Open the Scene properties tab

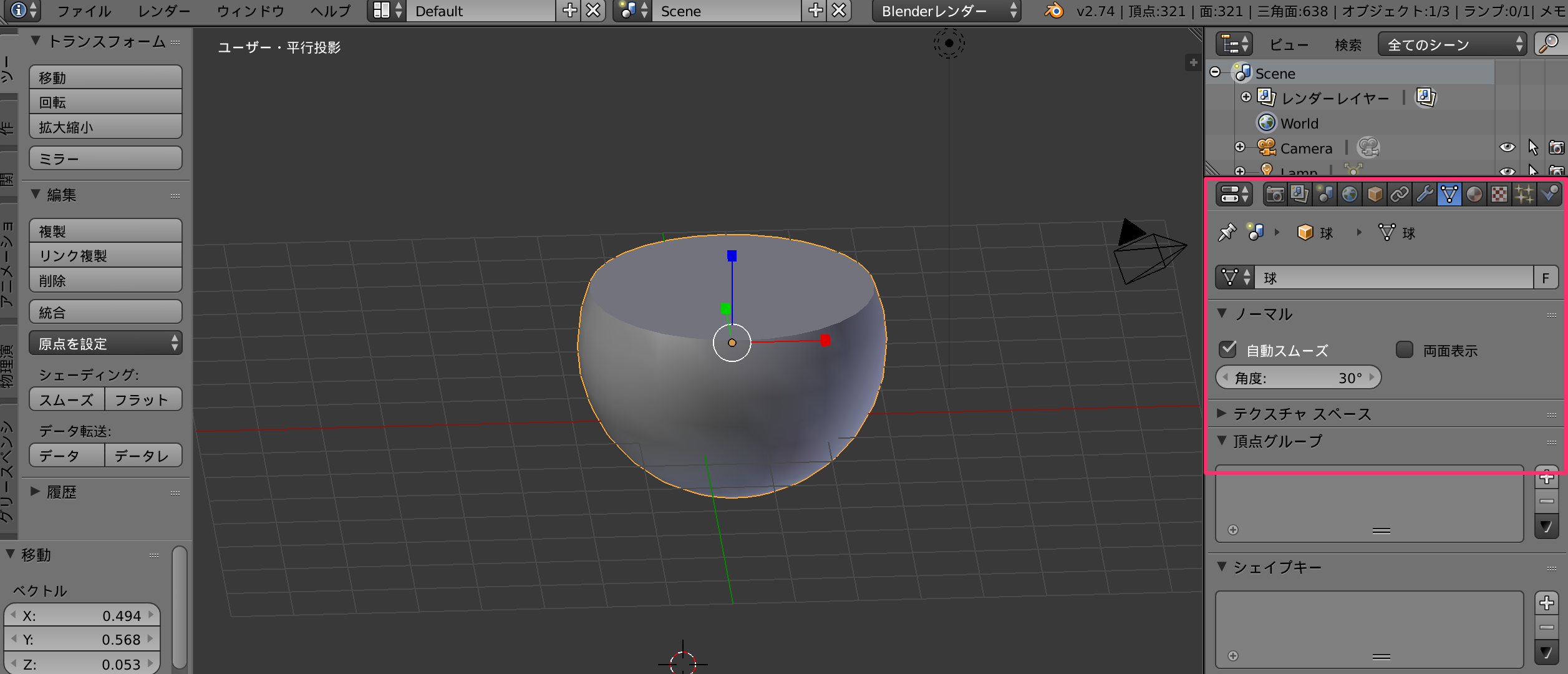pos(1325,195)
